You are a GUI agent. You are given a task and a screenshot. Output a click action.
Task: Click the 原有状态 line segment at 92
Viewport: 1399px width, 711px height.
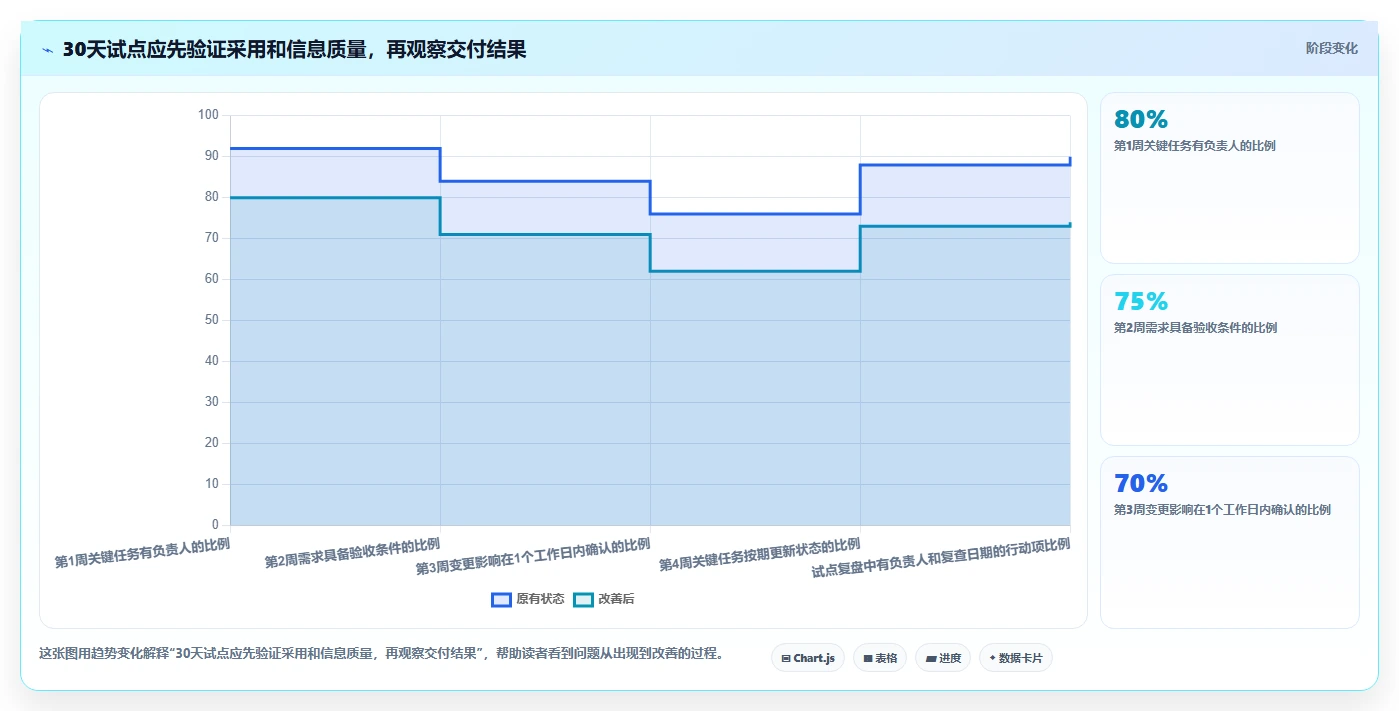point(335,148)
